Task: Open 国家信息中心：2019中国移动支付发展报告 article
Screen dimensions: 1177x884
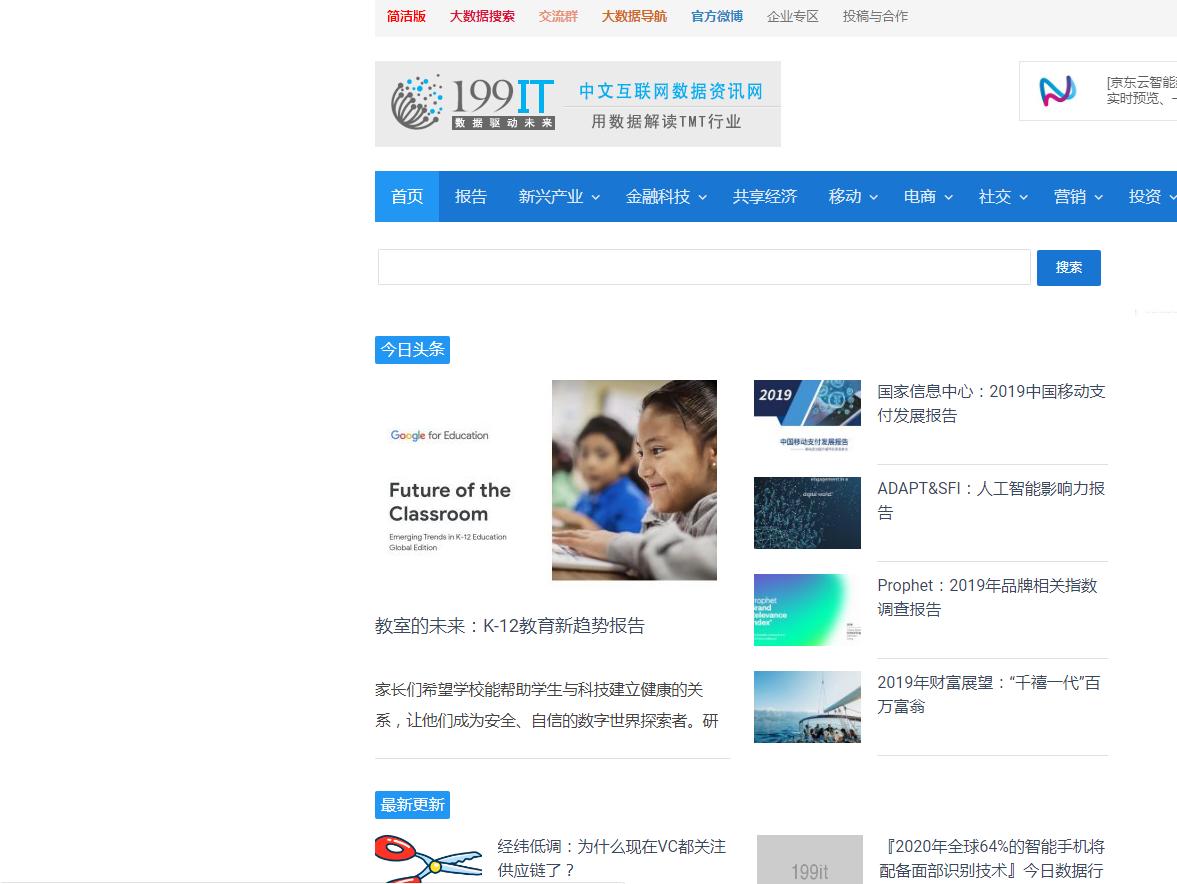Action: point(991,404)
